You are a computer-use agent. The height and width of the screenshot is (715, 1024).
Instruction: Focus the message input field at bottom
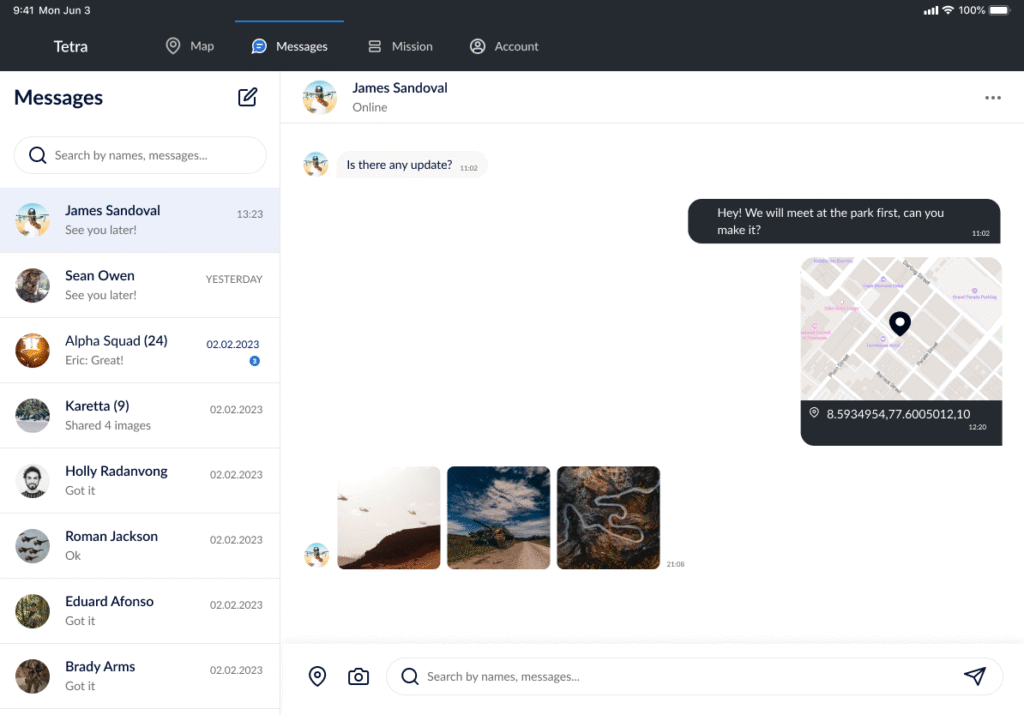click(680, 677)
